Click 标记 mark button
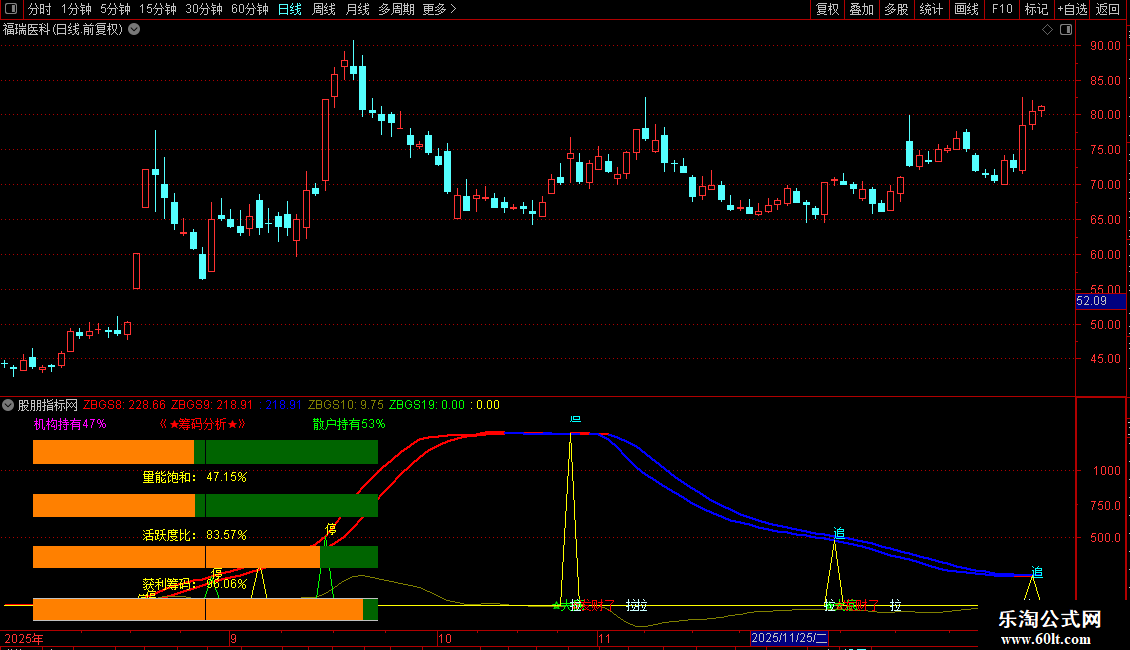The width and height of the screenshot is (1130, 650). tap(1036, 9)
